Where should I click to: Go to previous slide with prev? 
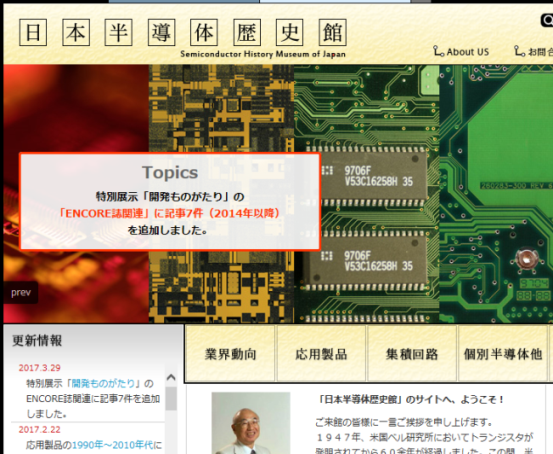21,292
